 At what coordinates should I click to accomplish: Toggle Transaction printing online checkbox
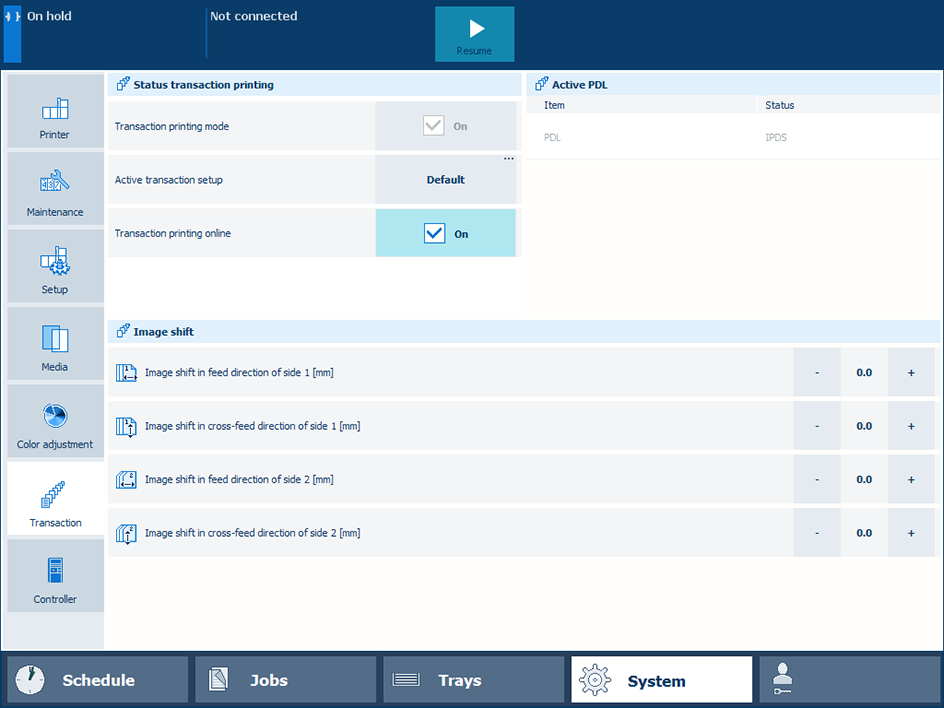pos(434,234)
